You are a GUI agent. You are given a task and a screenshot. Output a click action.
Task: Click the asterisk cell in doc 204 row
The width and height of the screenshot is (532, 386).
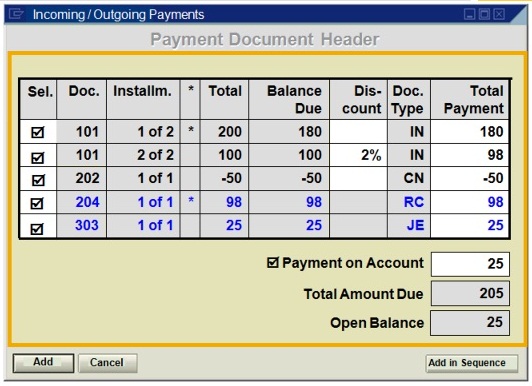(x=190, y=202)
